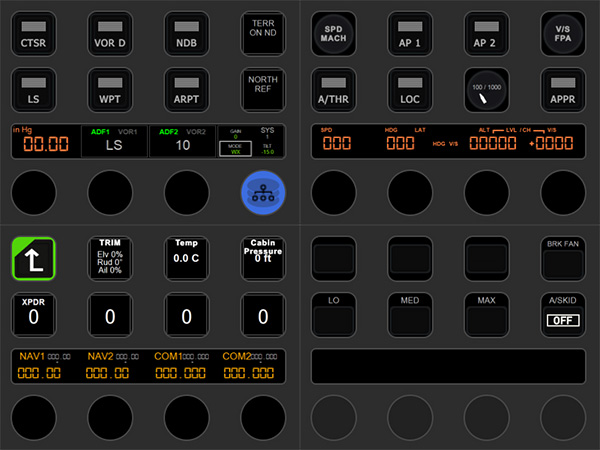
Task: Tap the ALT 00000 readout
Action: click(493, 140)
